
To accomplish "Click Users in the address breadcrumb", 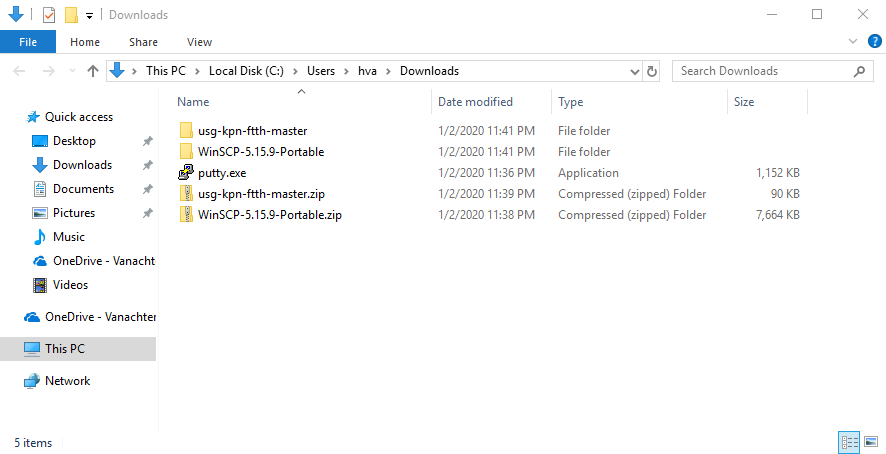I will 320,71.
